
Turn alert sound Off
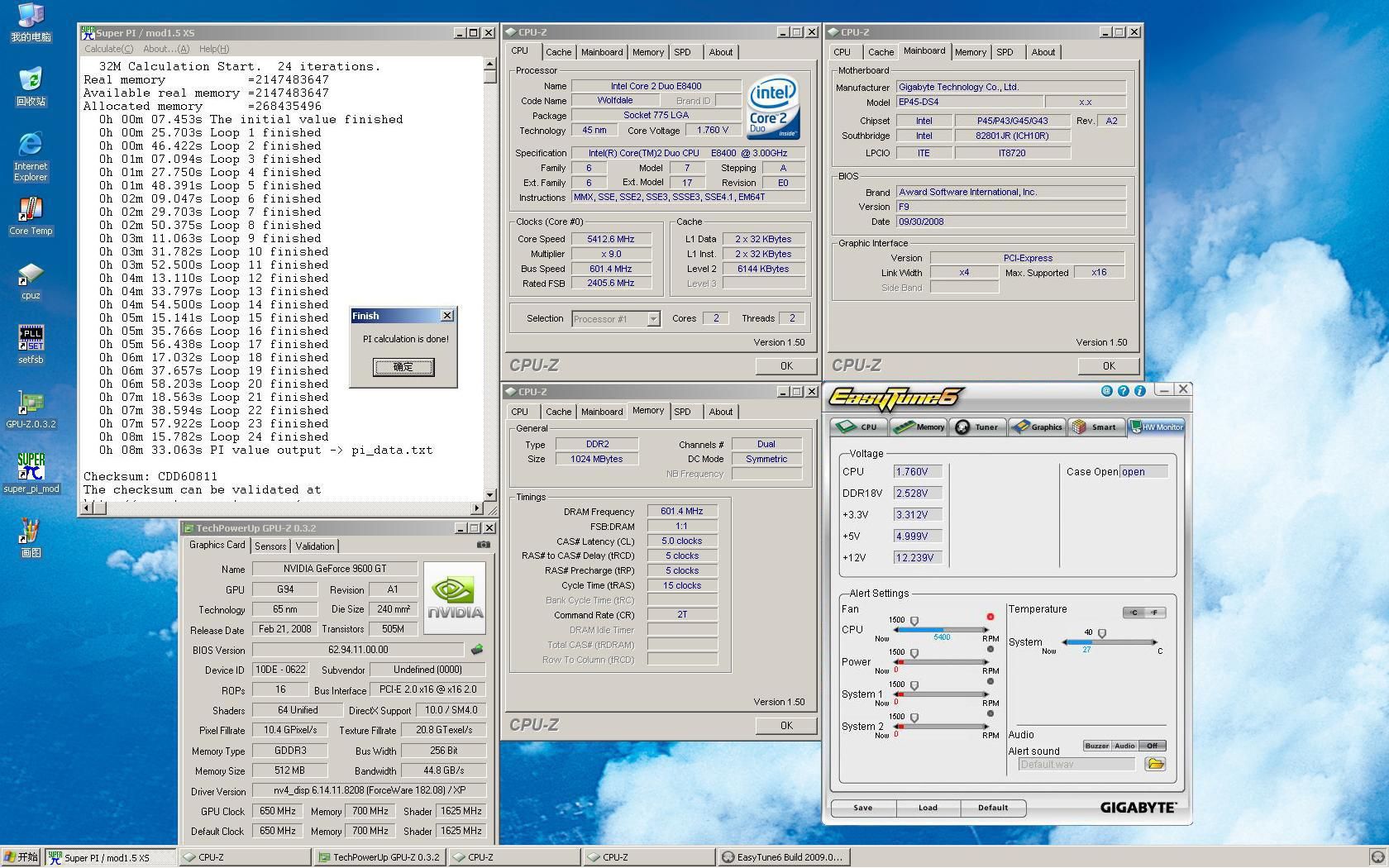click(x=1153, y=746)
